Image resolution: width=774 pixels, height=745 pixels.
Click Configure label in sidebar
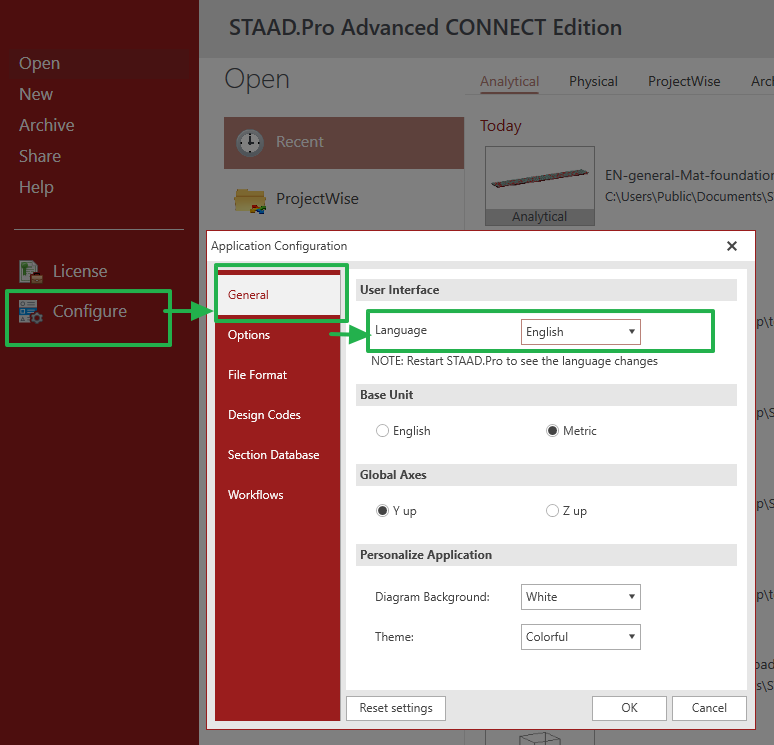click(x=90, y=312)
